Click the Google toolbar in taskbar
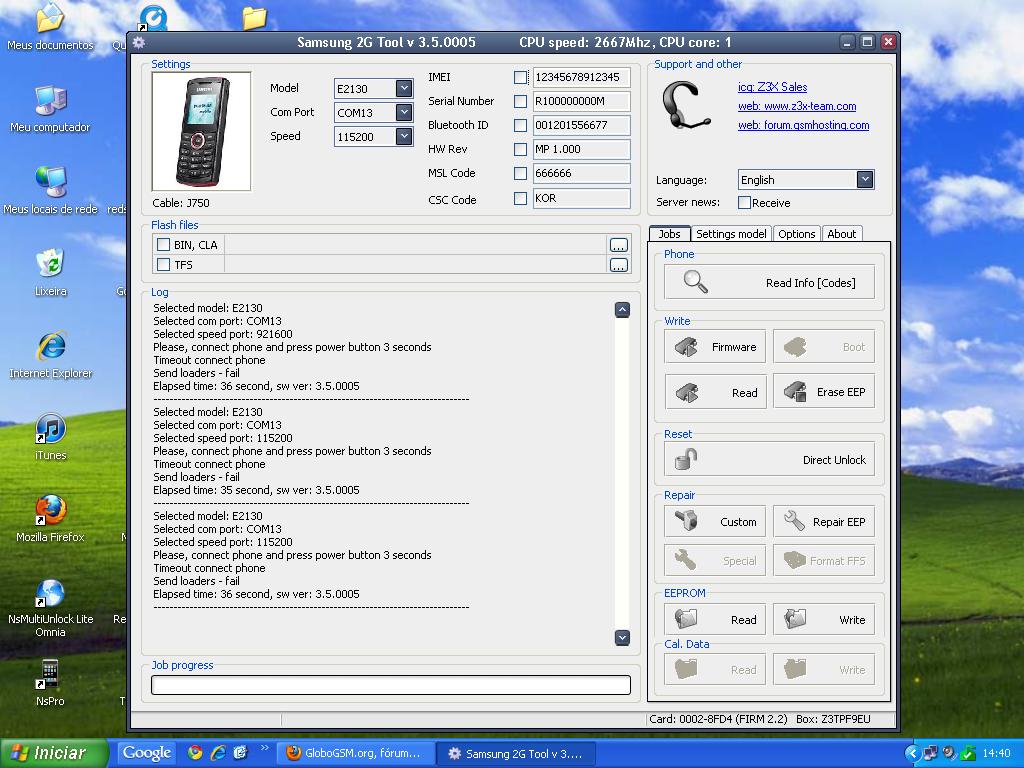This screenshot has width=1024, height=768. click(x=147, y=752)
